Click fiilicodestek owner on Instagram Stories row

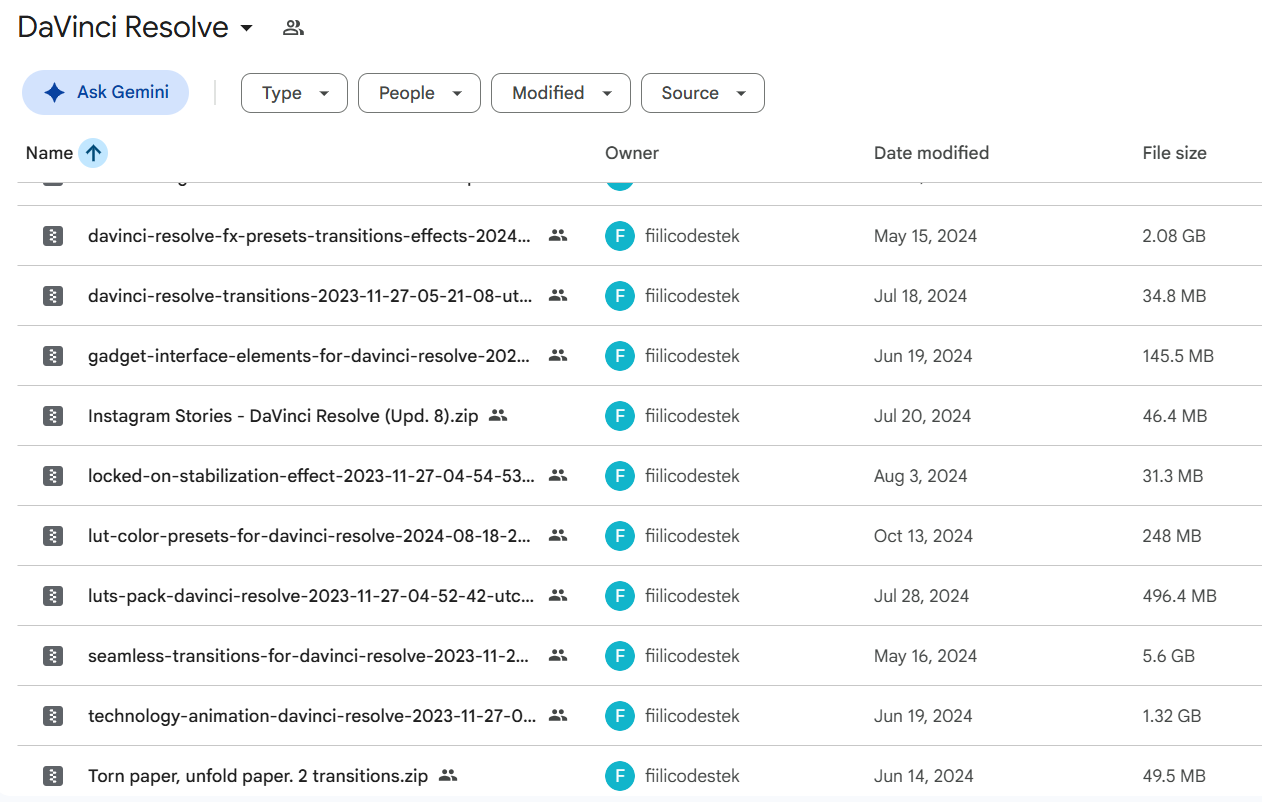point(692,416)
